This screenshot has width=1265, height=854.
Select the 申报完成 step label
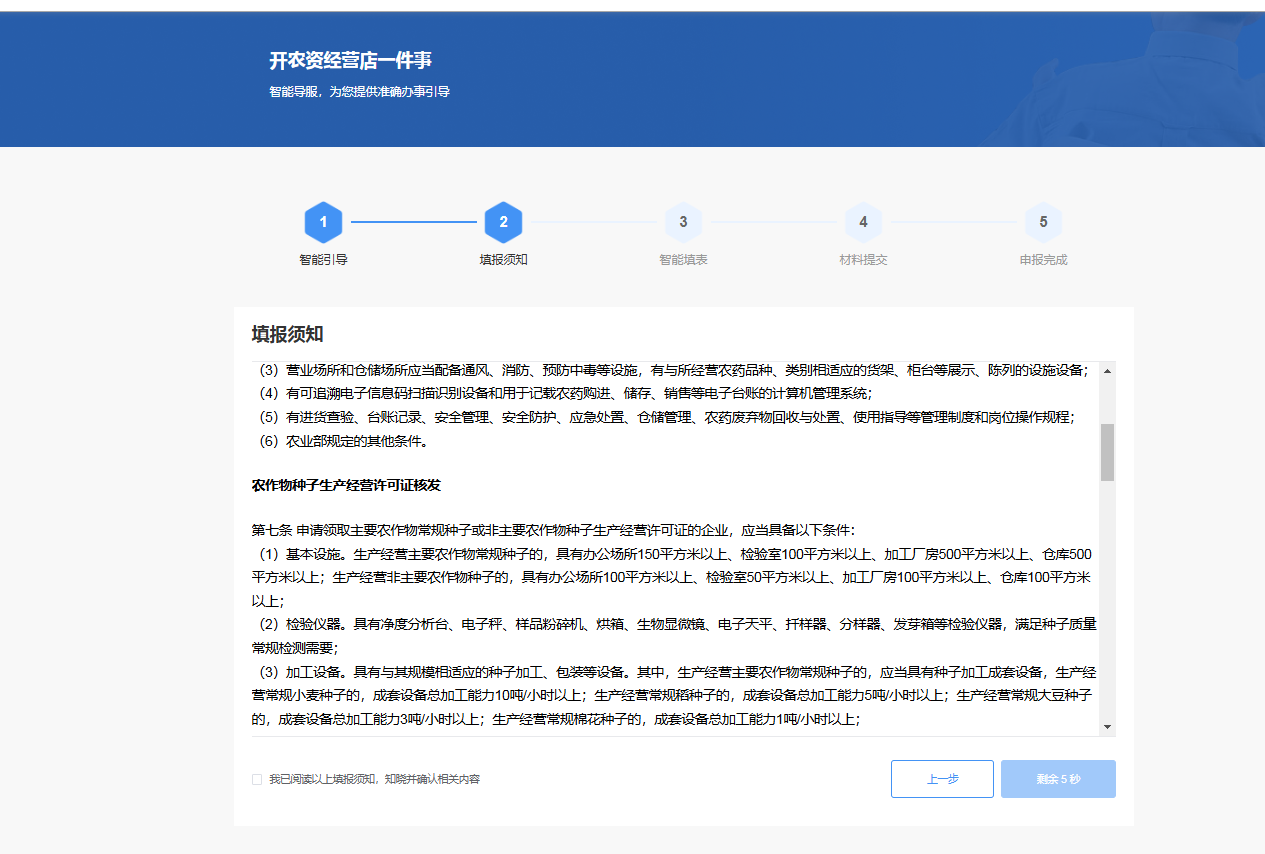(1043, 260)
